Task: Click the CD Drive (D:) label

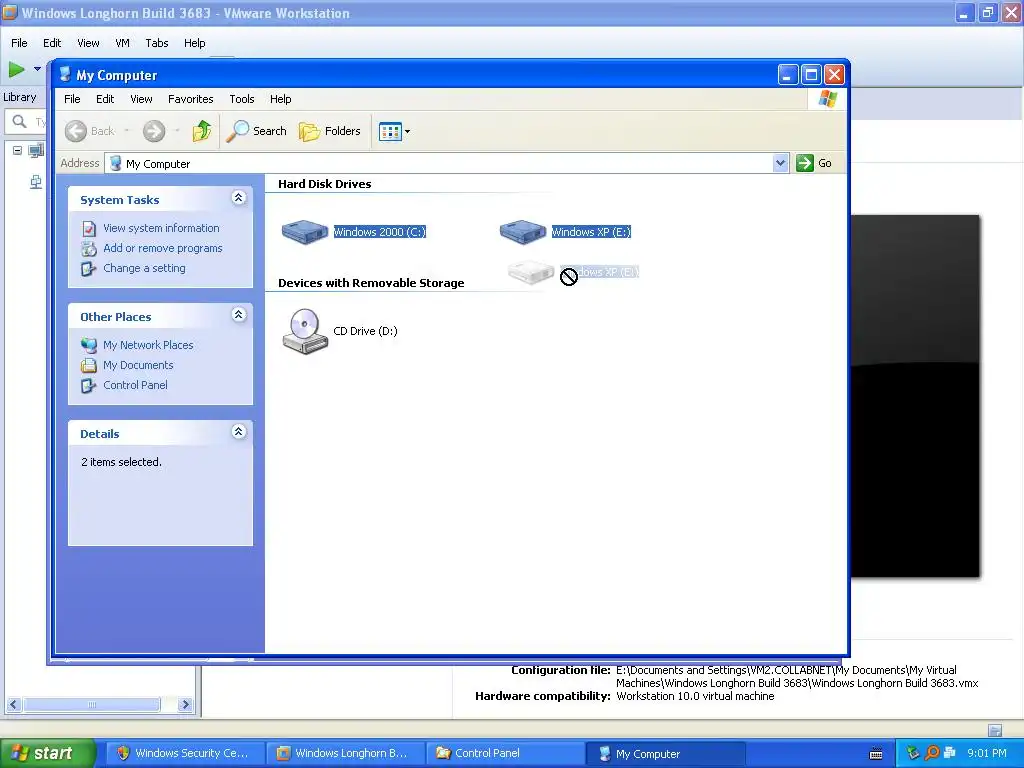Action: [x=365, y=331]
